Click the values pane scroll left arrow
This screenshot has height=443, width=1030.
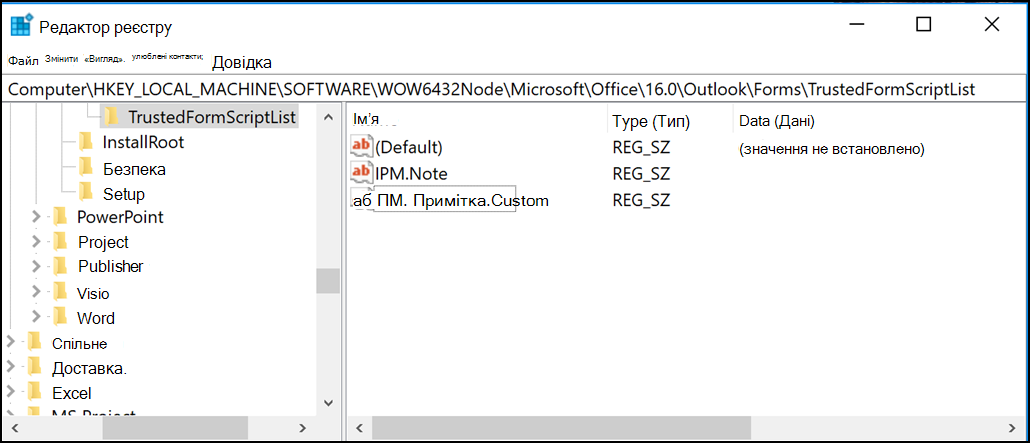[359, 428]
